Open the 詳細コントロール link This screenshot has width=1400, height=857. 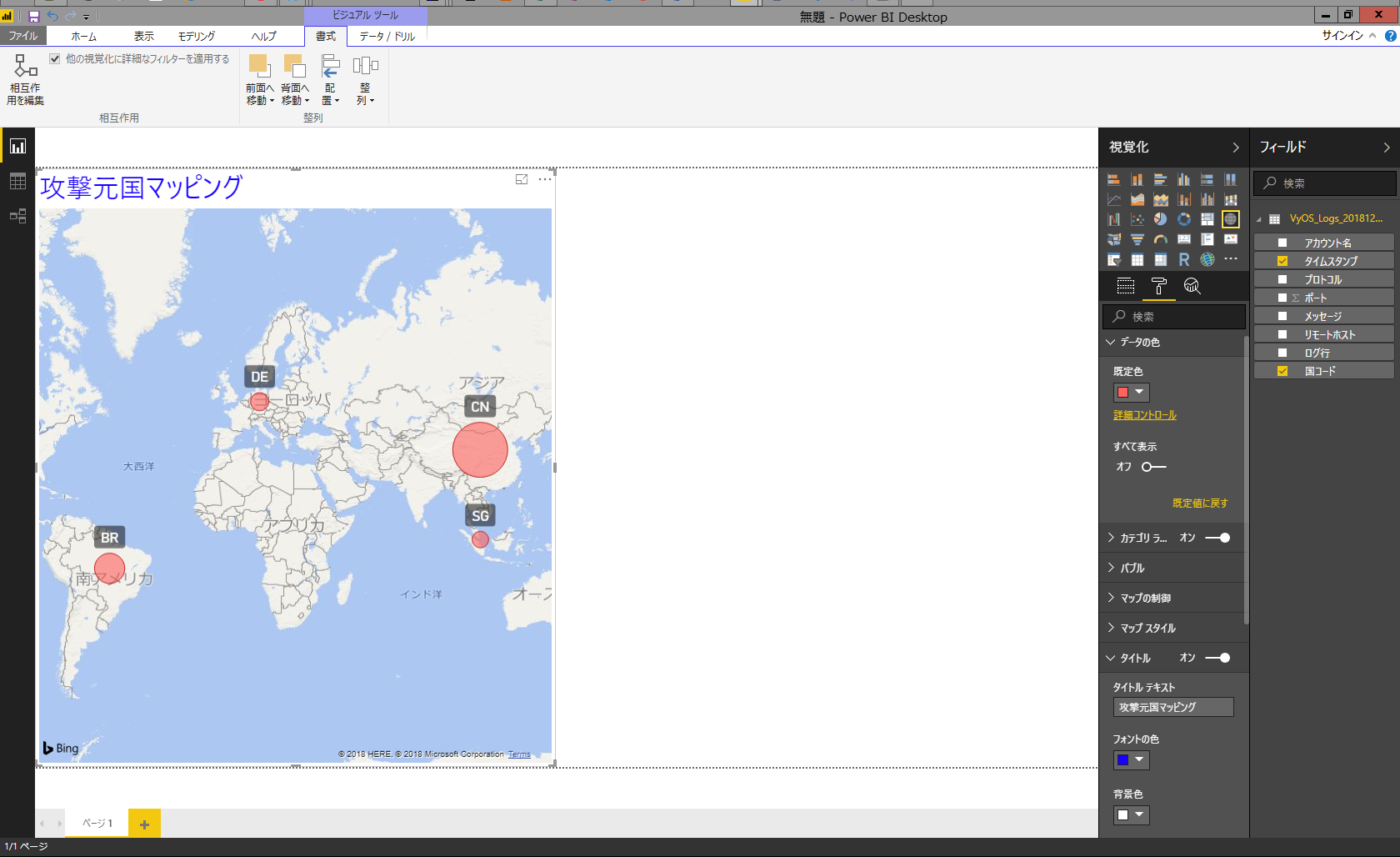(1145, 415)
